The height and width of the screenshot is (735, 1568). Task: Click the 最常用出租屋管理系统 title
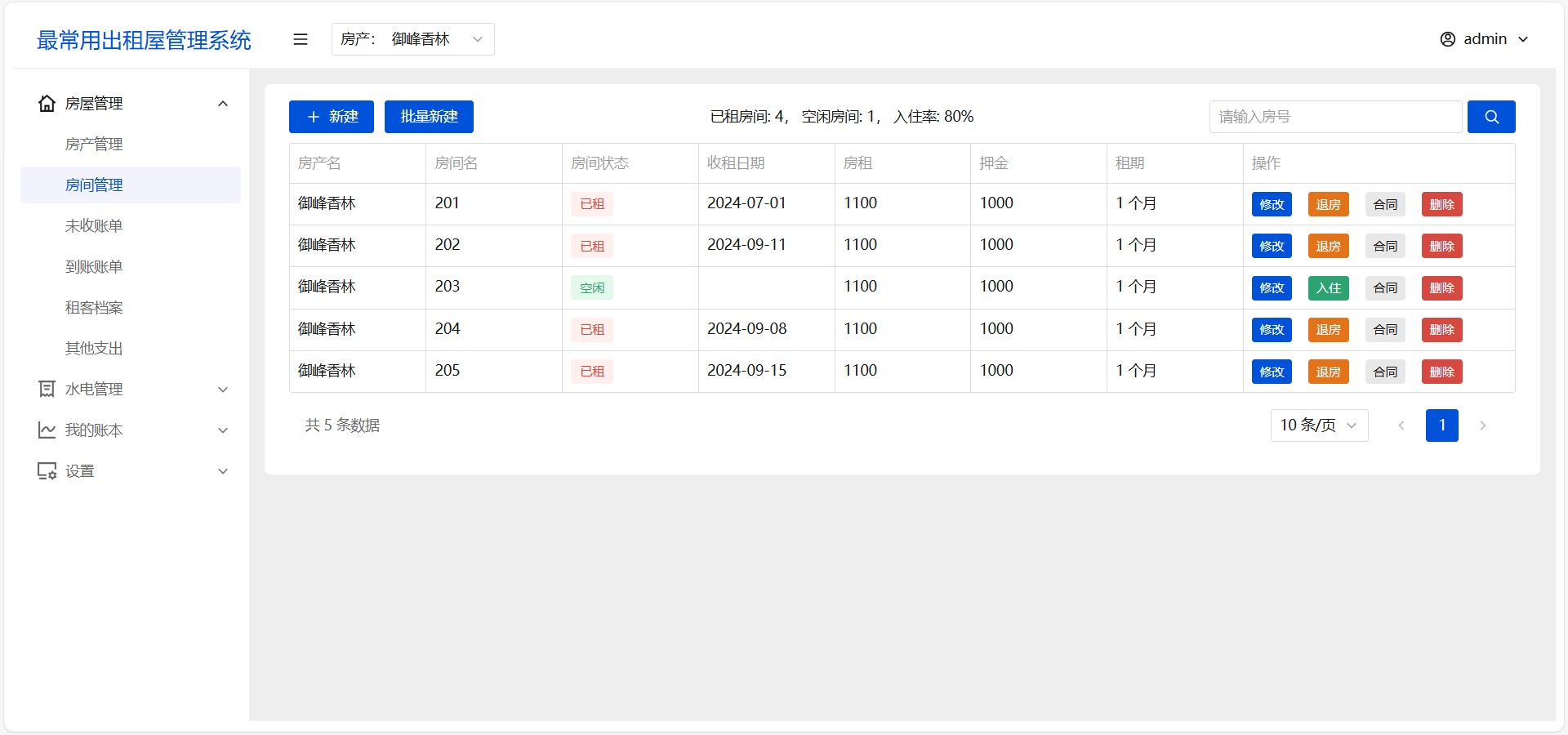pyautogui.click(x=144, y=40)
